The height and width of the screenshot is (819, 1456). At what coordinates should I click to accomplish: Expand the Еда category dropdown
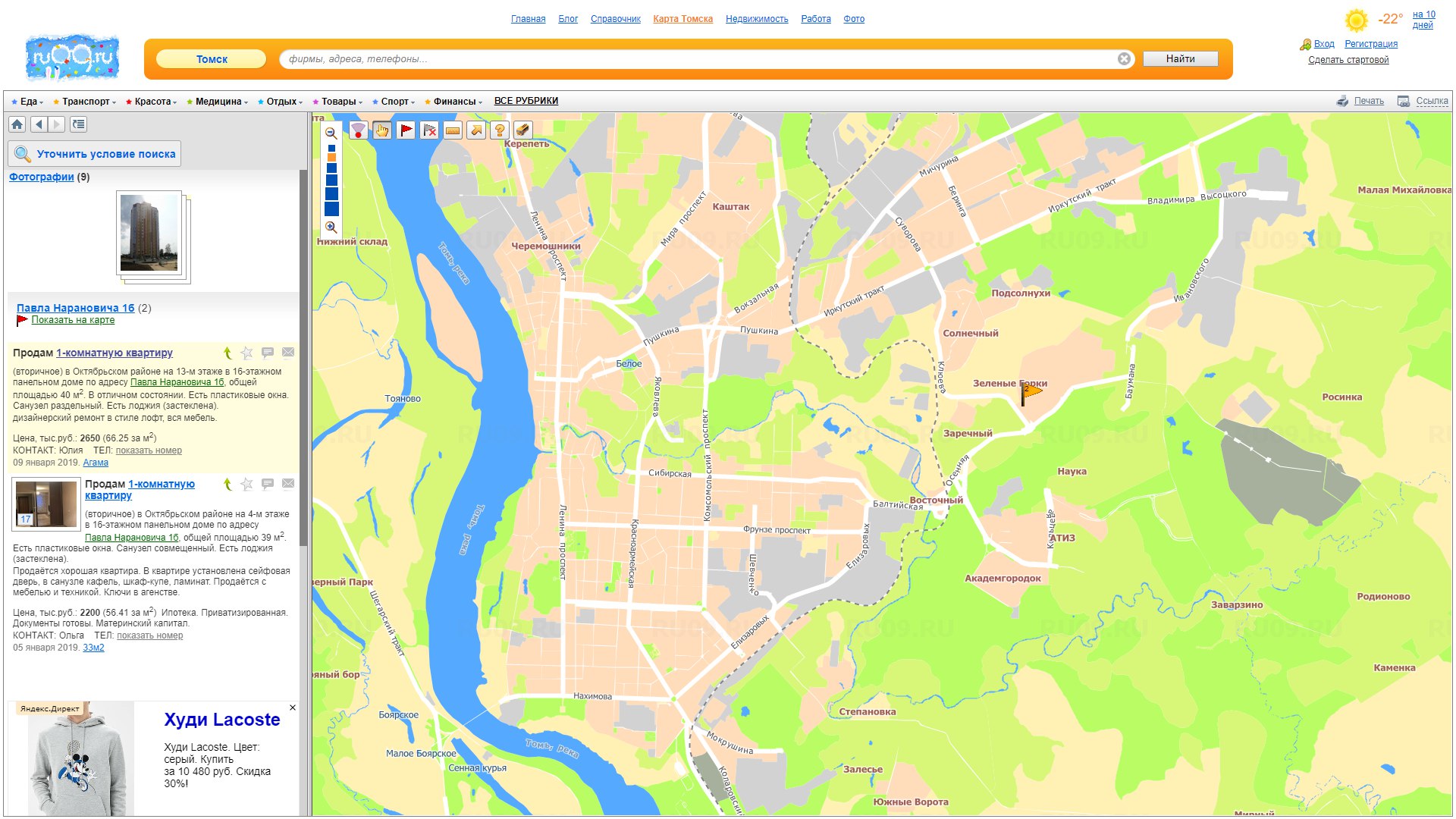tap(28, 102)
